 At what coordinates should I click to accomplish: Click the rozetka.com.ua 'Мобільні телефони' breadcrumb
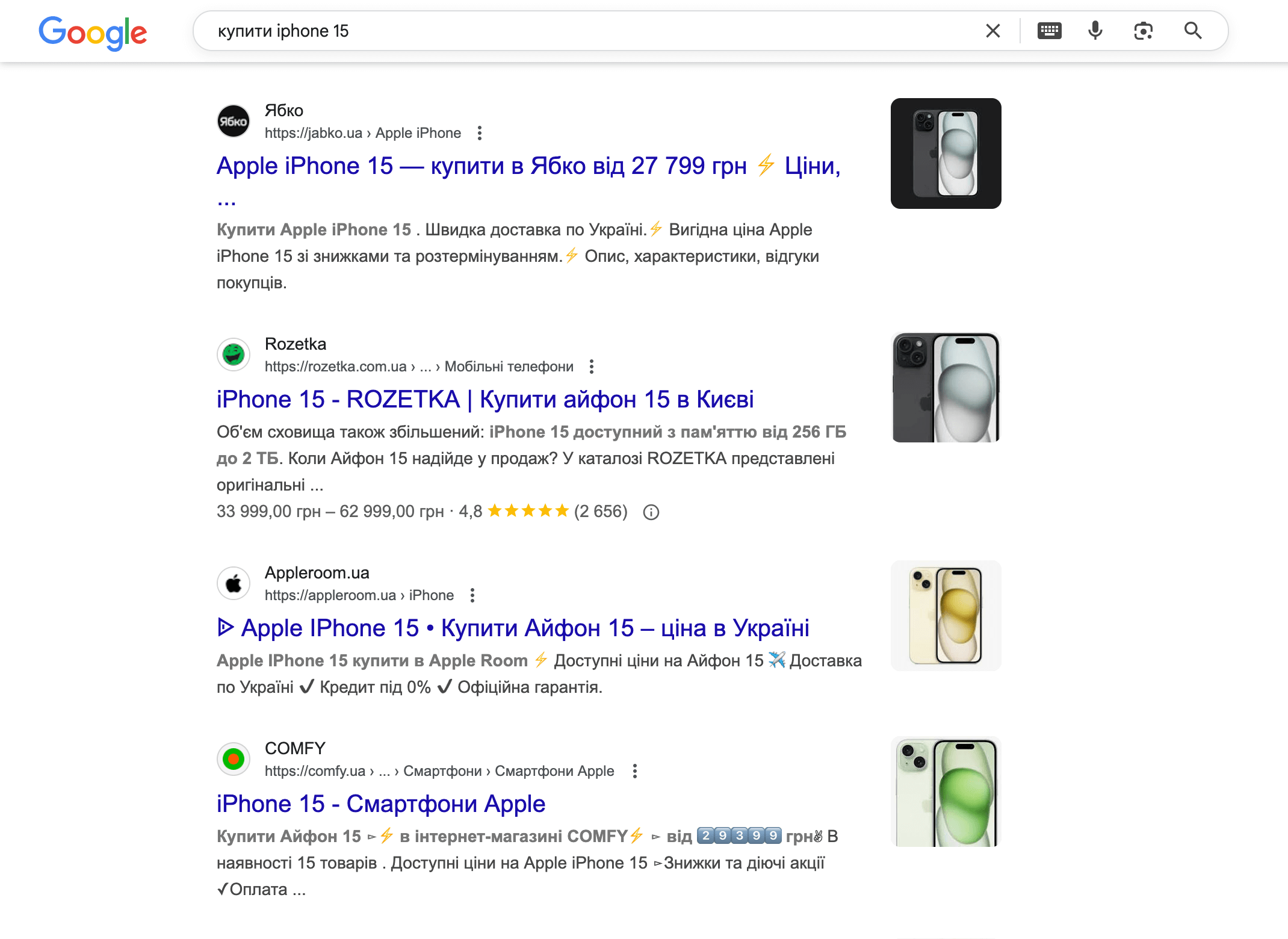click(509, 367)
